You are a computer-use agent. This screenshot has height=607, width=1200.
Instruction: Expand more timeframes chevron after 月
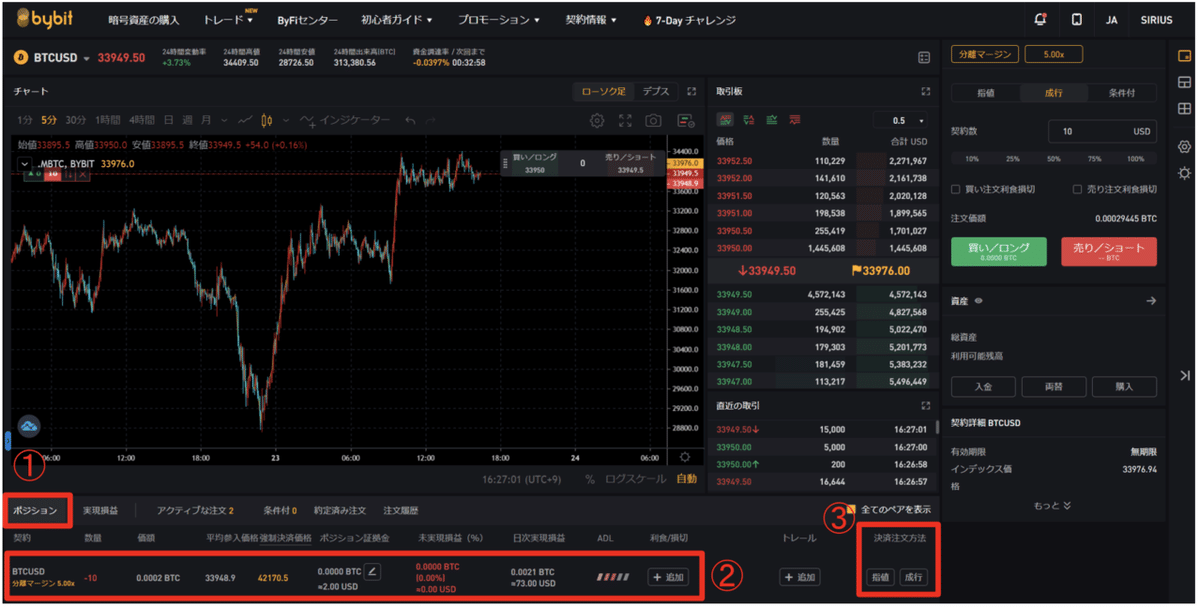pyautogui.click(x=223, y=120)
